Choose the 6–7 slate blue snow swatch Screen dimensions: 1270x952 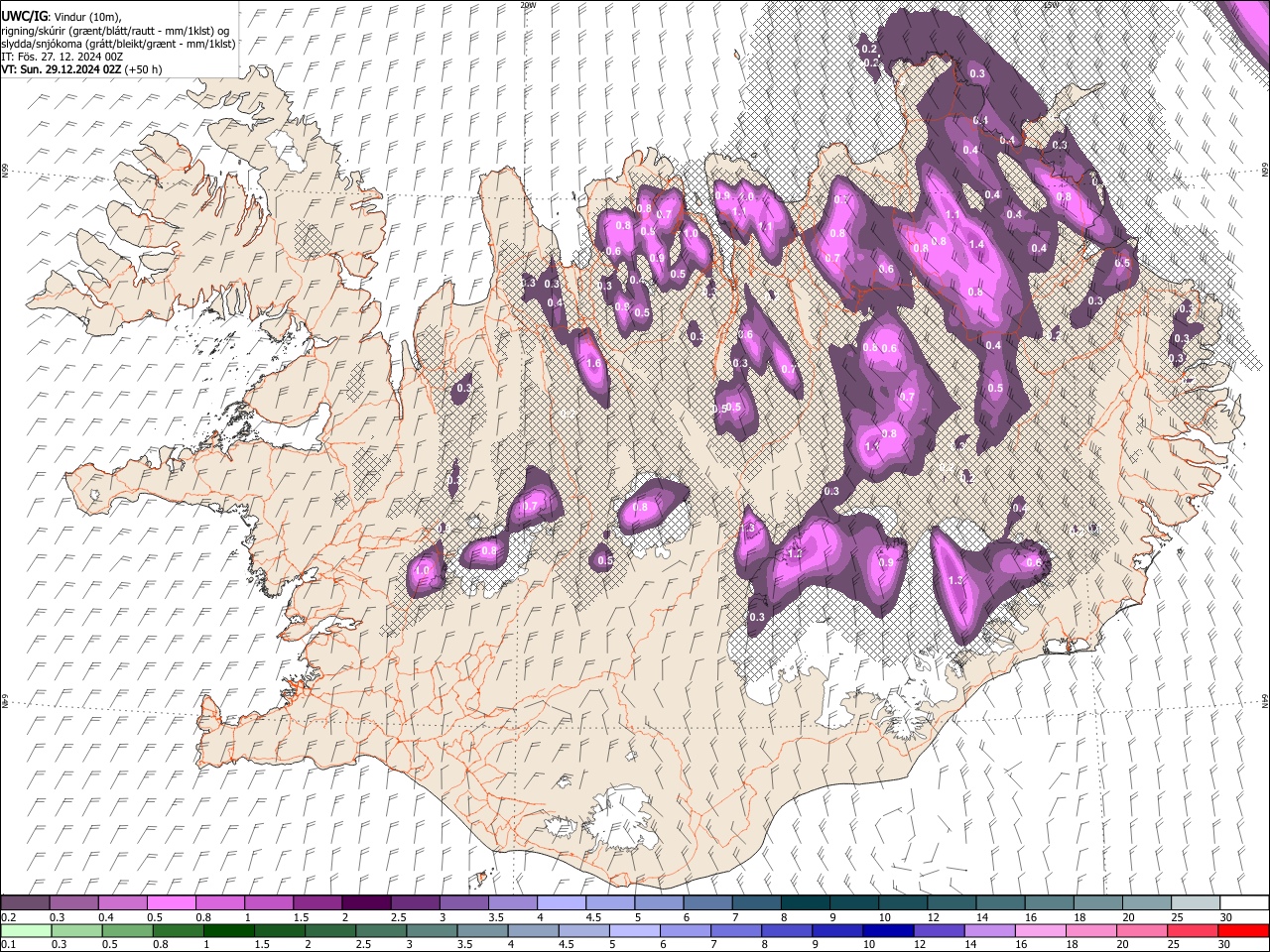pyautogui.click(x=708, y=902)
